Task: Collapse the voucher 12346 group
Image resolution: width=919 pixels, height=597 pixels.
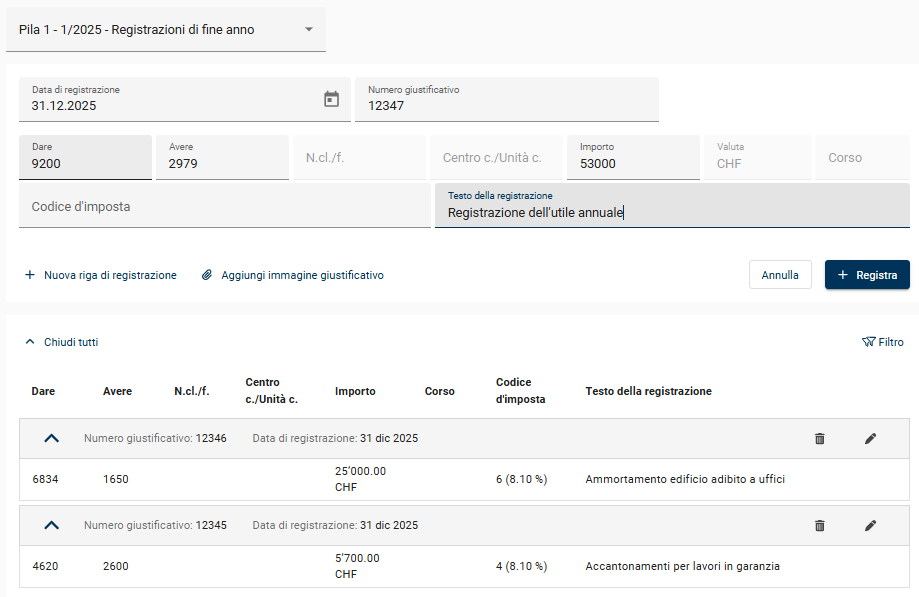Action: (52, 439)
